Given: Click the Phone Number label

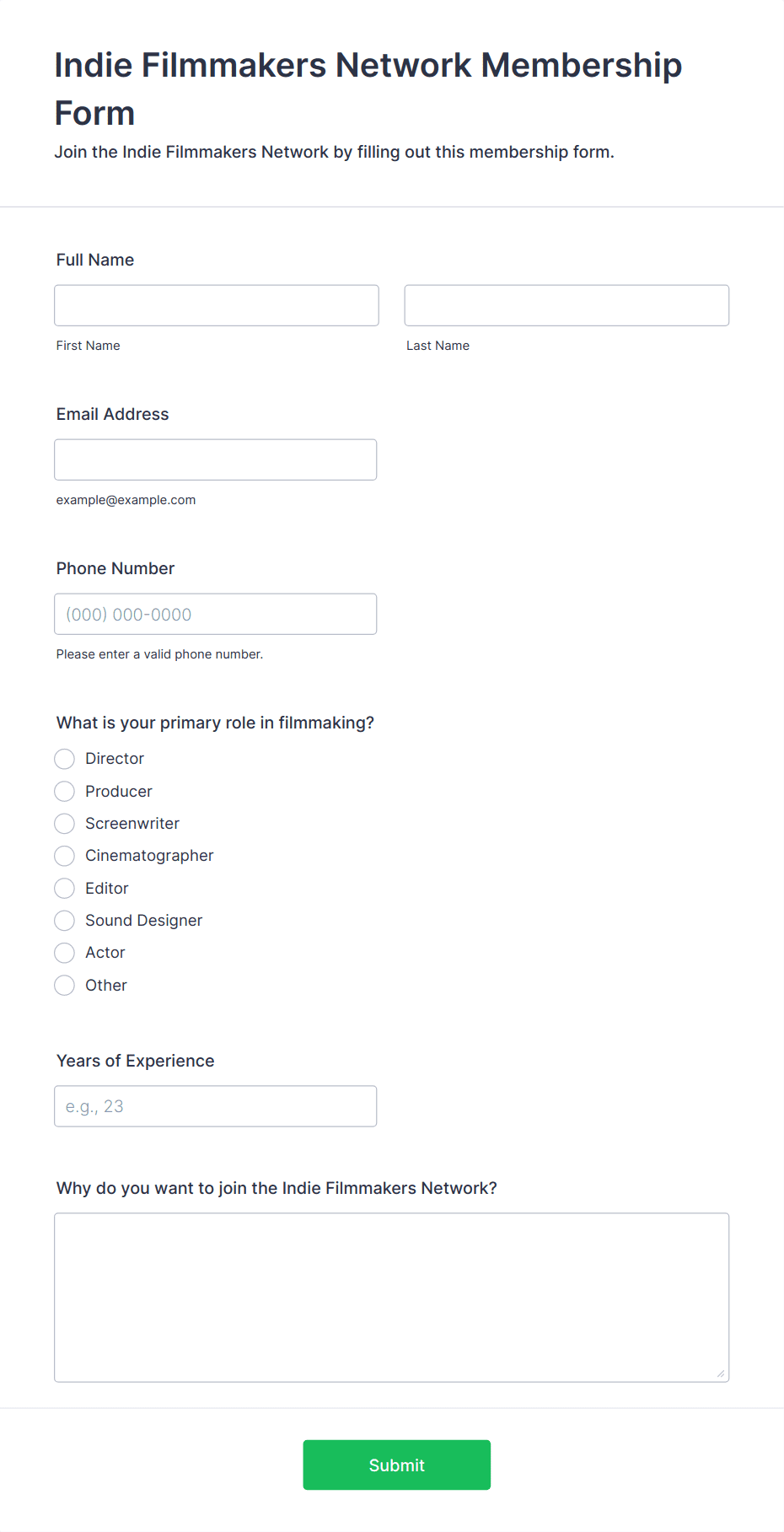Looking at the screenshot, I should [115, 568].
